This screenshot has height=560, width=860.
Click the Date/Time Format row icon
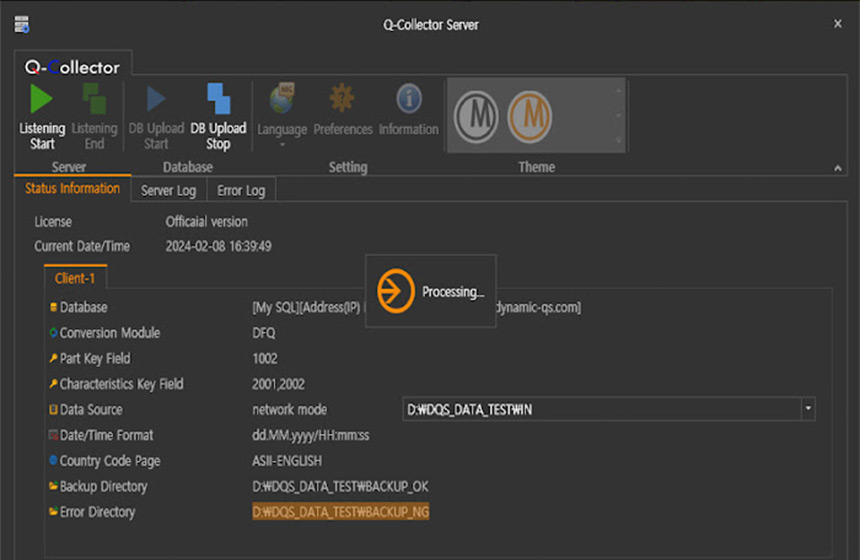tap(53, 435)
